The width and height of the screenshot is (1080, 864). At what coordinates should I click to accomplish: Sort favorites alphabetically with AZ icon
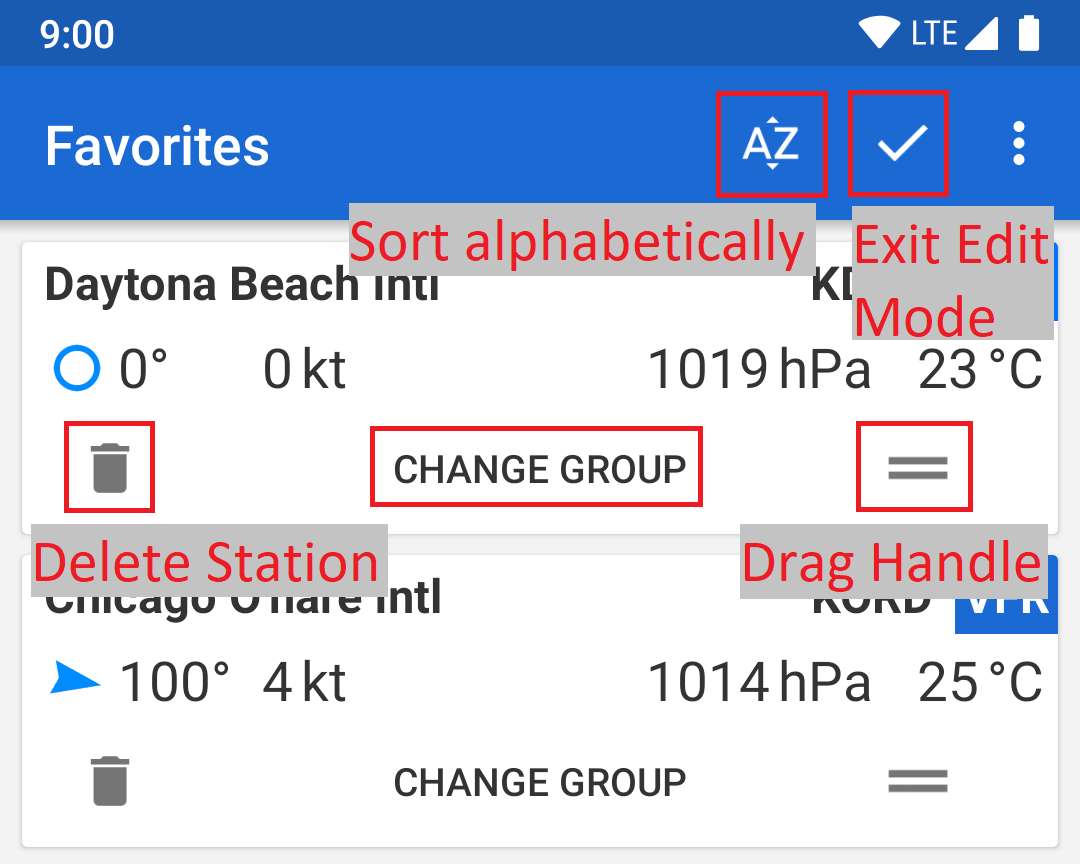pyautogui.click(x=771, y=144)
